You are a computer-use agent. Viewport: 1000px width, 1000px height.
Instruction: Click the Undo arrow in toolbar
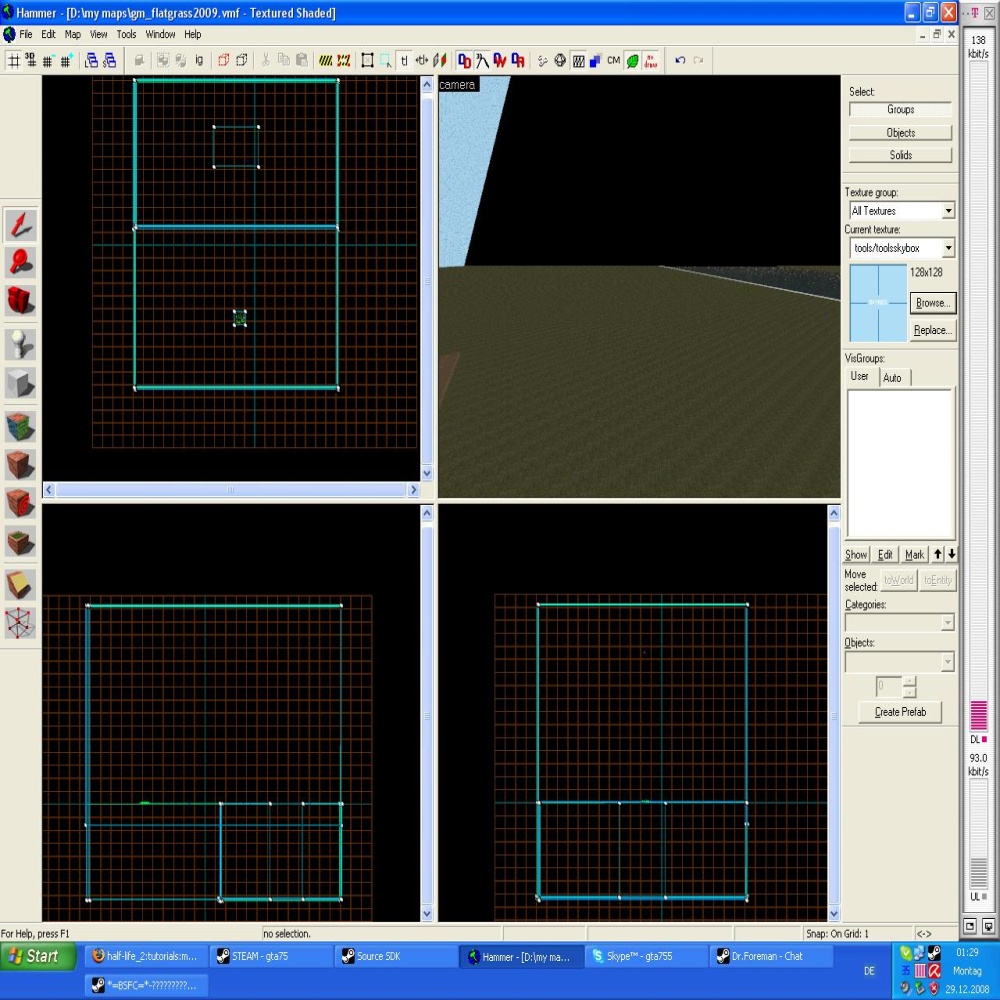pyautogui.click(x=680, y=60)
